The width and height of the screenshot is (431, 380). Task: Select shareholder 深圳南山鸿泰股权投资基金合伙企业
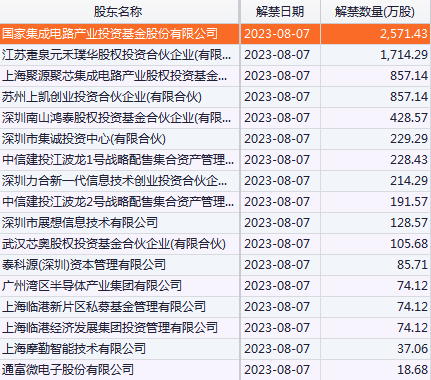[x=116, y=118]
